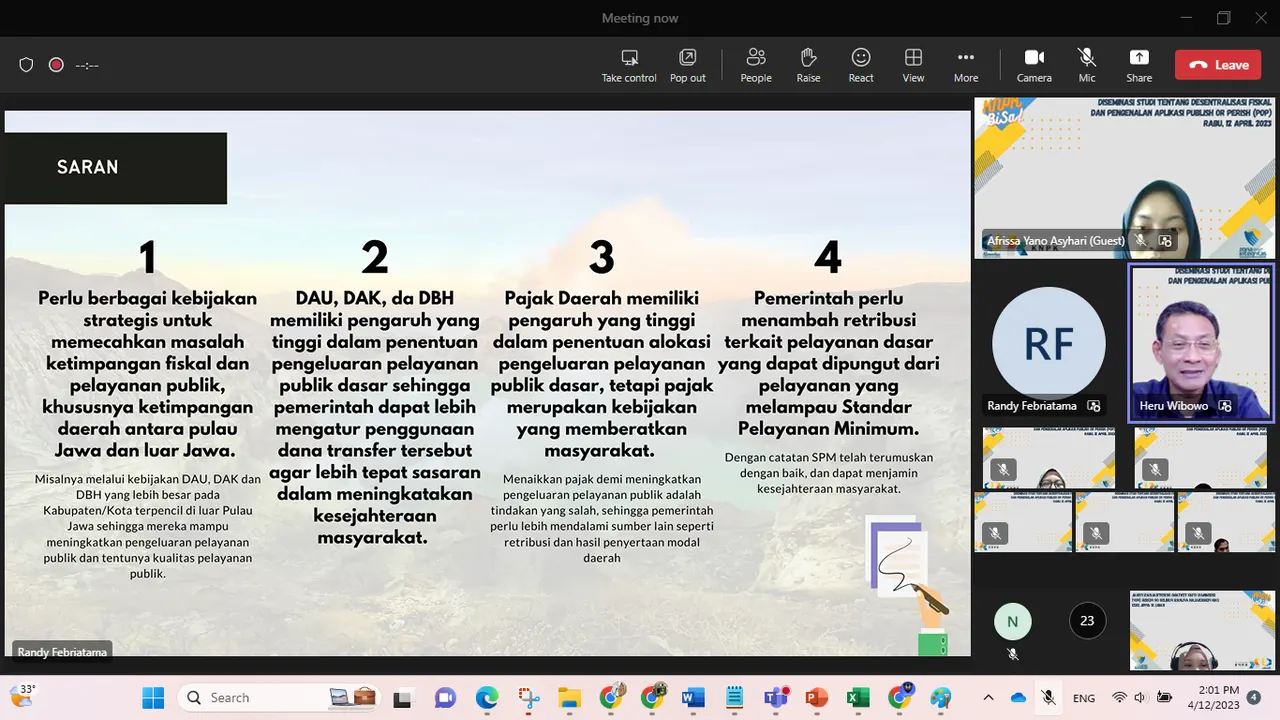The image size is (1280, 720).
Task: Open the View layout options
Action: pos(913,65)
